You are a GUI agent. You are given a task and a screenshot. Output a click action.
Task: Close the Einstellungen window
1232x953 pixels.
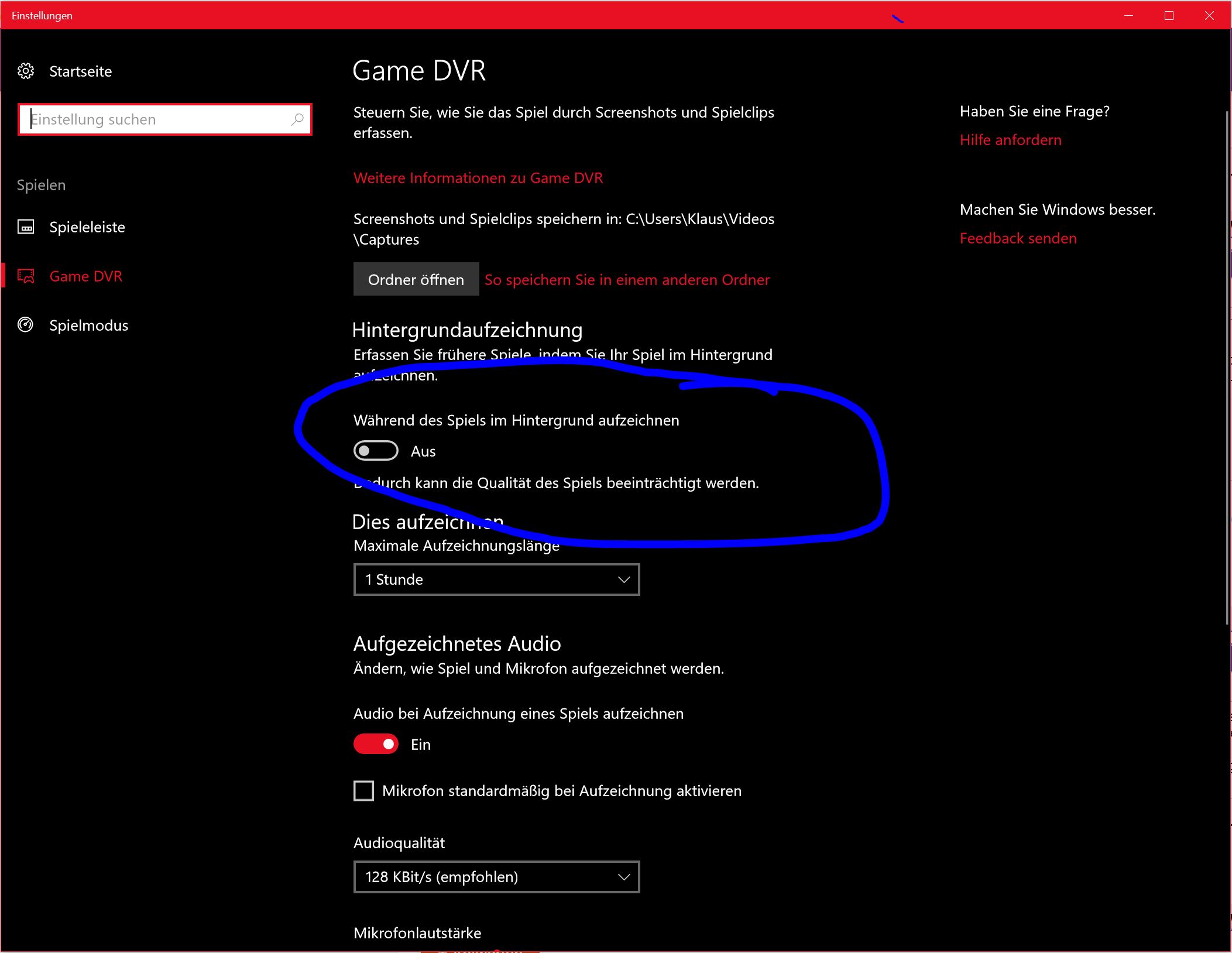[1209, 16]
